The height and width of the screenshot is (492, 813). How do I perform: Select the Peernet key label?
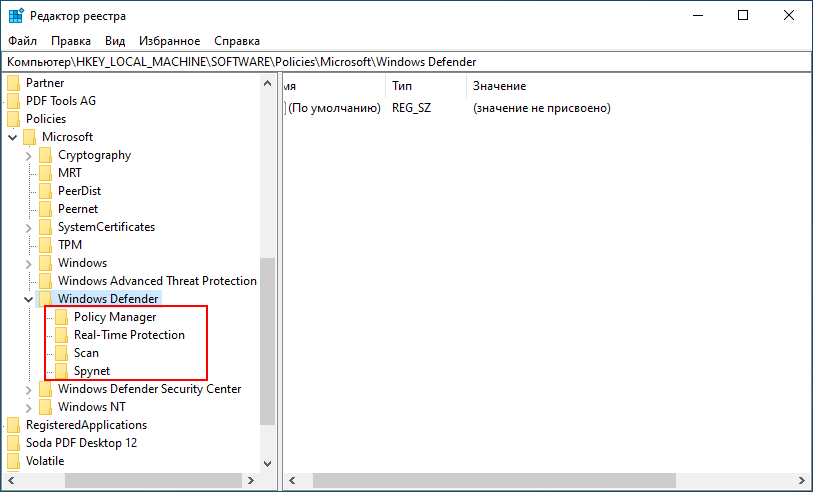coord(78,209)
